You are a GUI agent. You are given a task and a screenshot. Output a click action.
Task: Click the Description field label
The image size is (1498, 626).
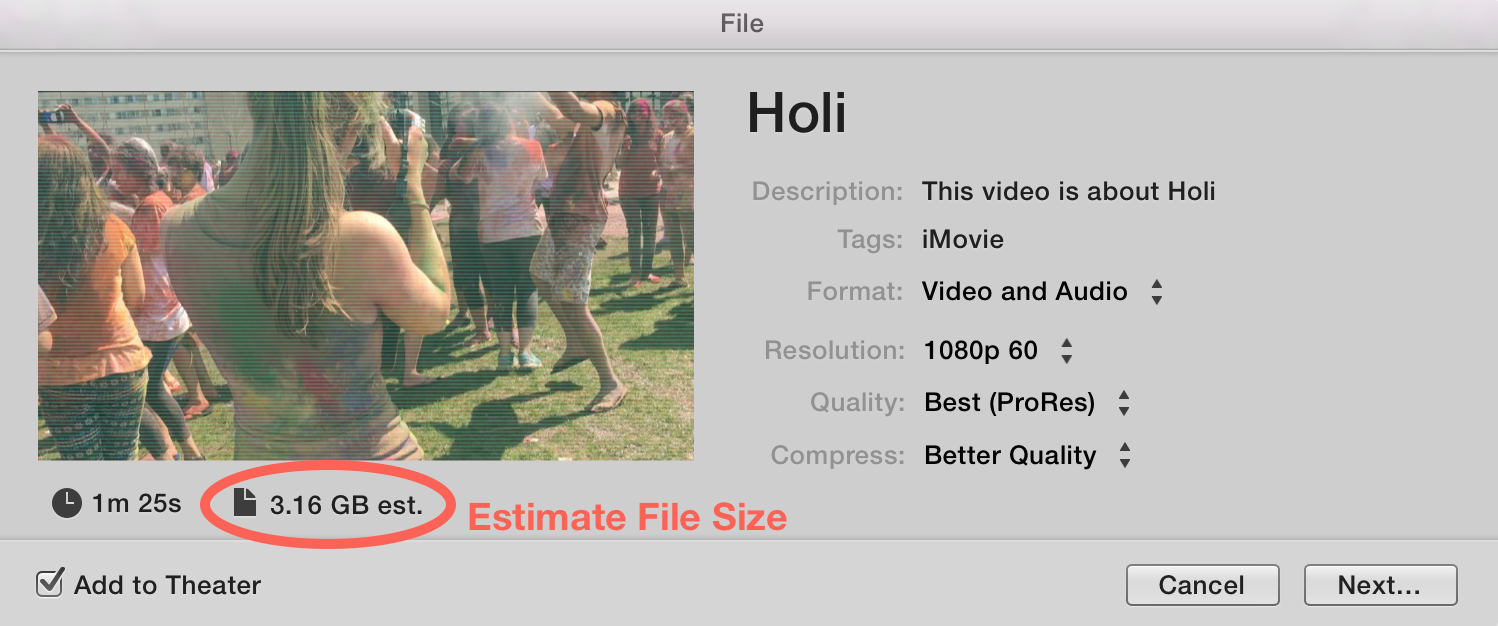827,191
